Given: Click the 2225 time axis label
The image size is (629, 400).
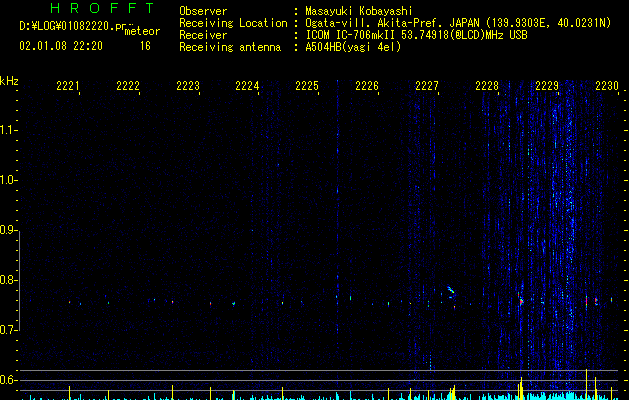Looking at the screenshot, I should (307, 86).
